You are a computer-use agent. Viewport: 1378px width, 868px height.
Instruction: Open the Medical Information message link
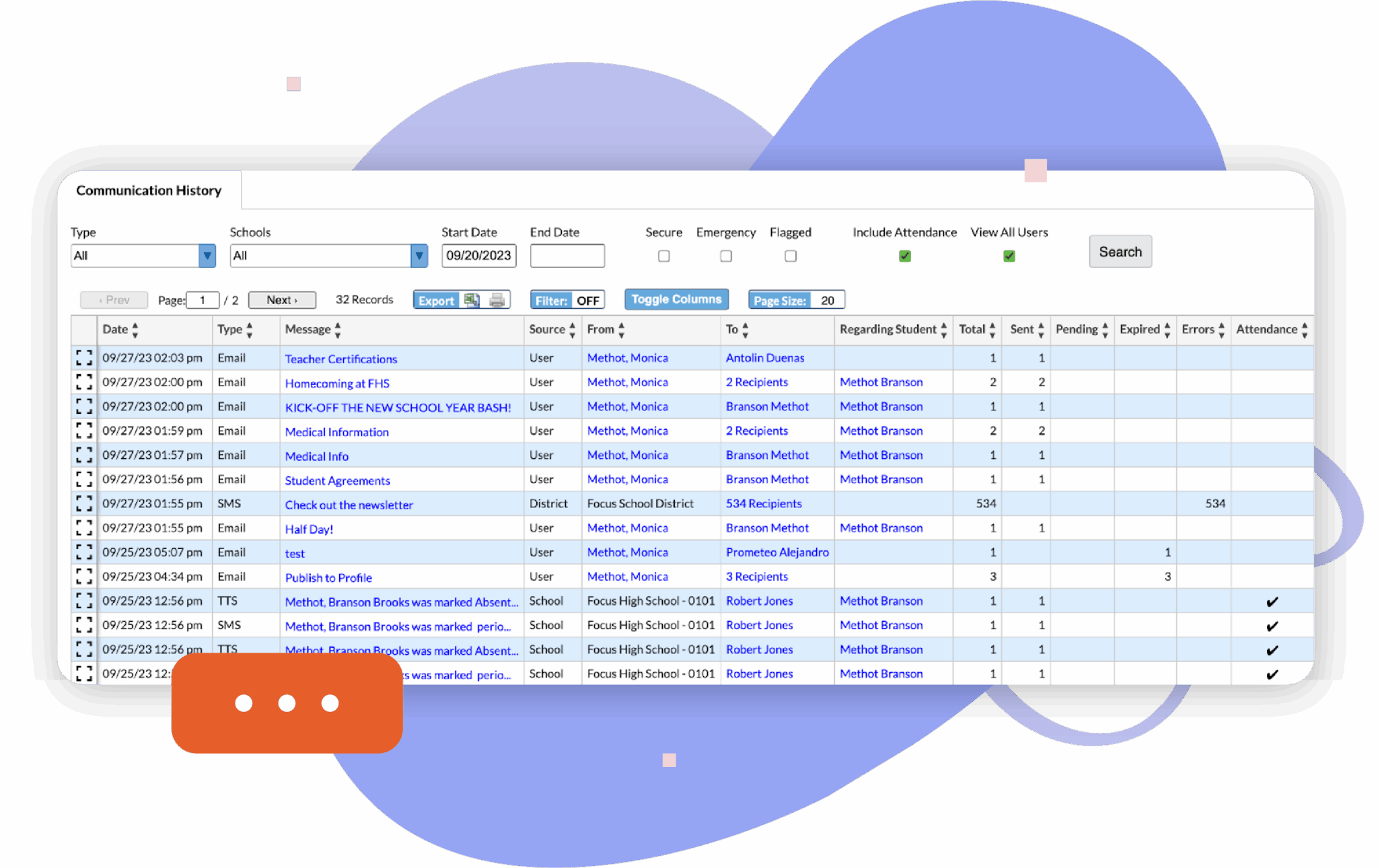click(336, 432)
